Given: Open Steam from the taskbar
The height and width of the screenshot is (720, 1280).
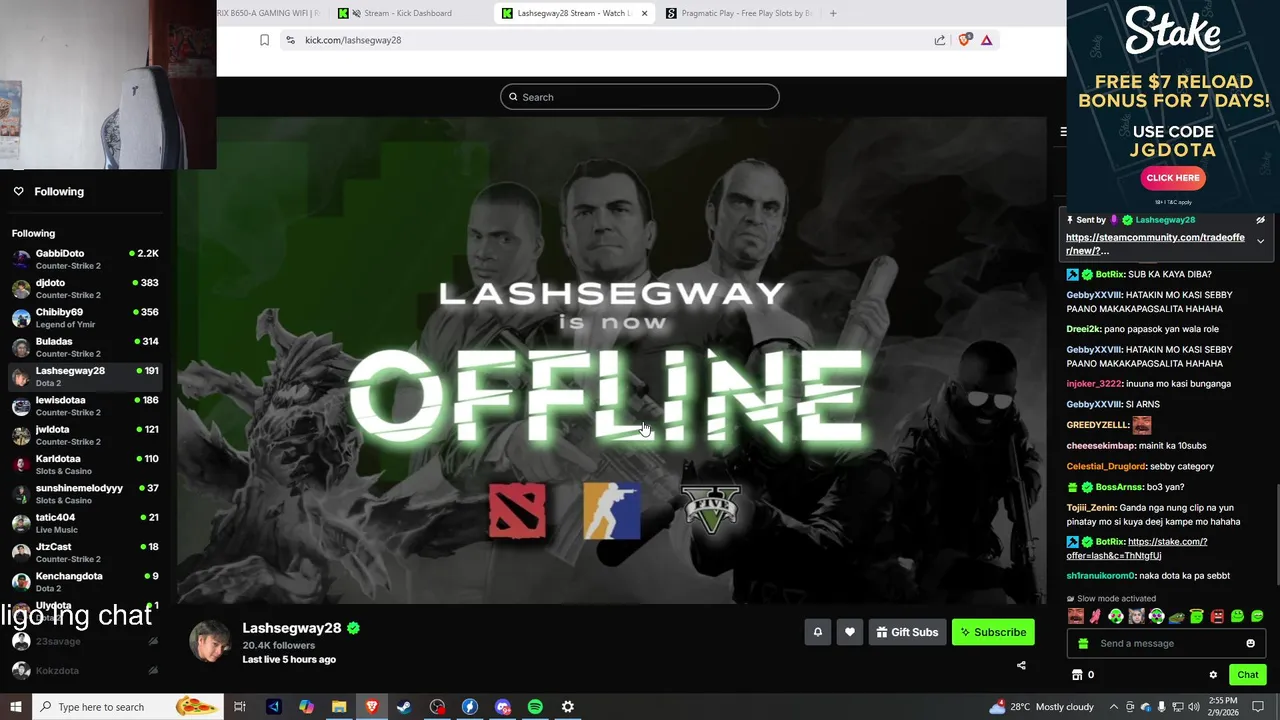Looking at the screenshot, I should 404,707.
